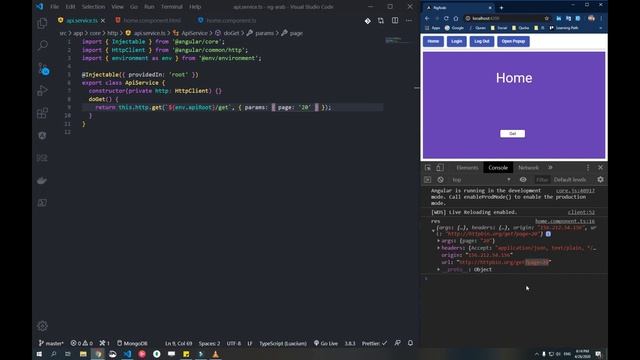Open the Google bookmark
This screenshot has height=360, width=640.
coord(454,28)
